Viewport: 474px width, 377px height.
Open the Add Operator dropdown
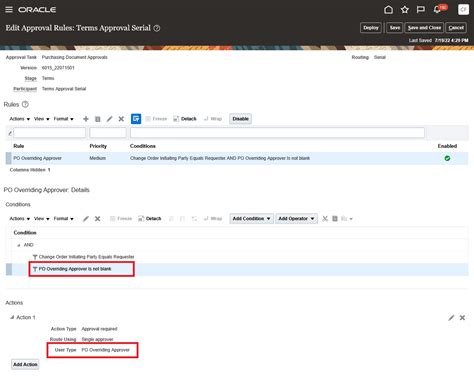pos(296,219)
